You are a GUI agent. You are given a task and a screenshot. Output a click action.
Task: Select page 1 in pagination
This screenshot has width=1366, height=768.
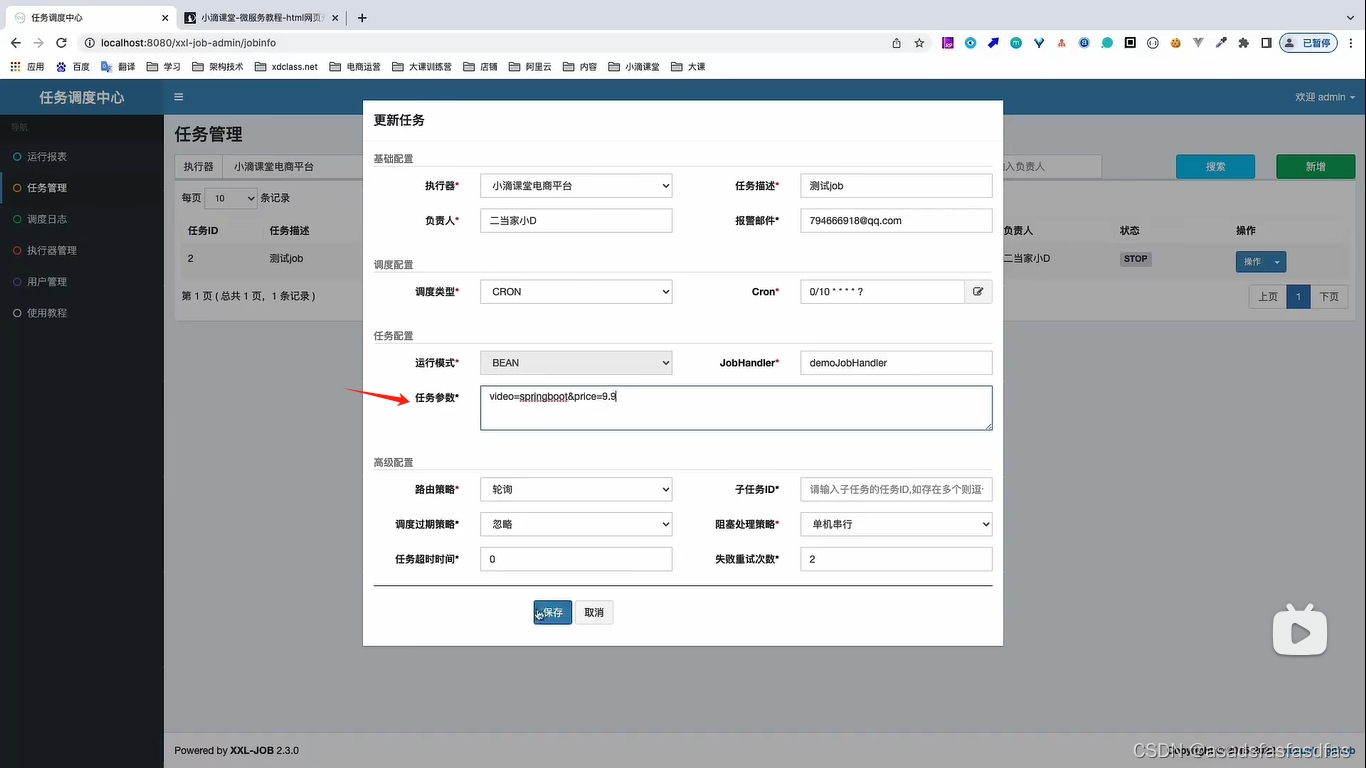pos(1298,297)
